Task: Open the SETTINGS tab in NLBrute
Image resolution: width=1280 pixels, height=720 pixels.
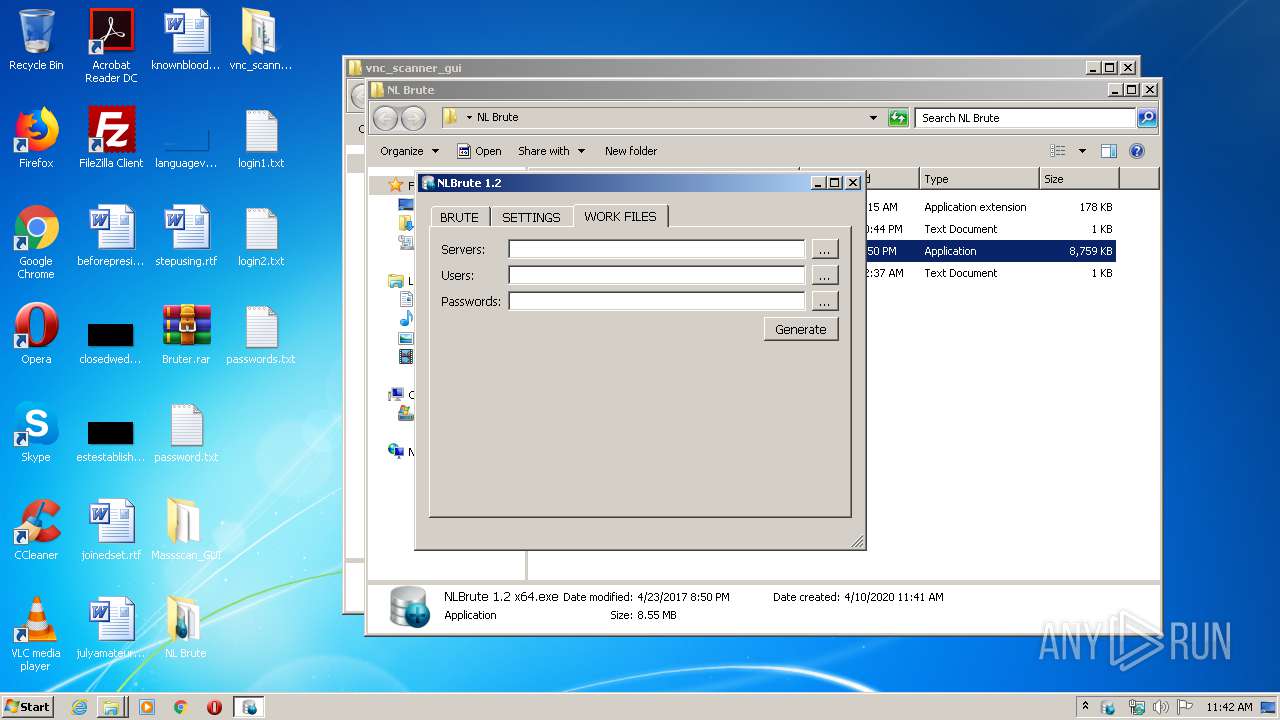Action: (531, 217)
